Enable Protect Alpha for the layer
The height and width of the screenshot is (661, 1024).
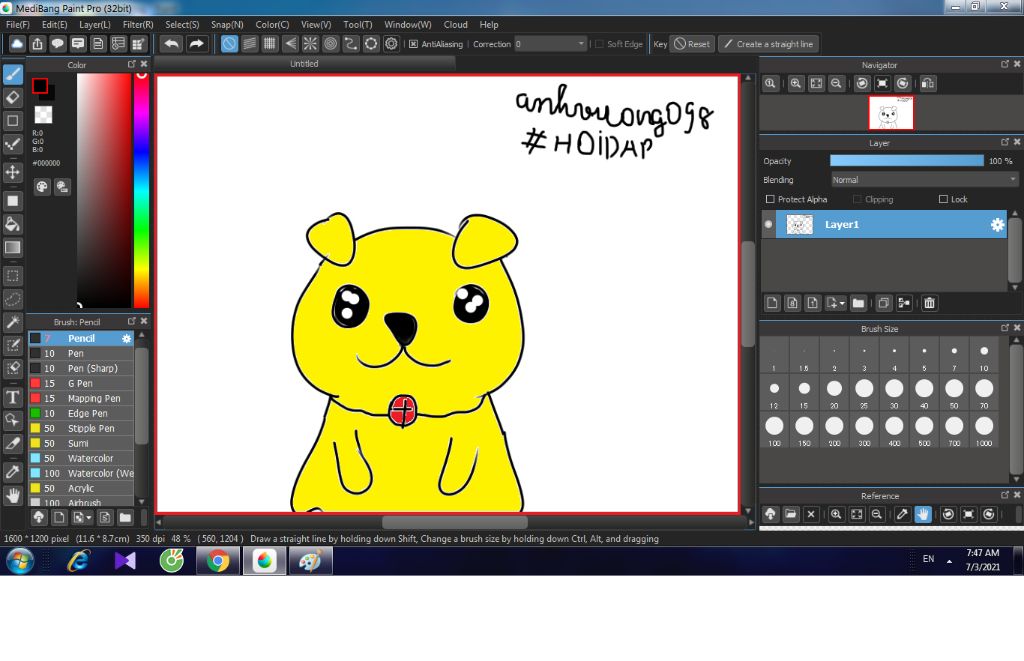770,199
